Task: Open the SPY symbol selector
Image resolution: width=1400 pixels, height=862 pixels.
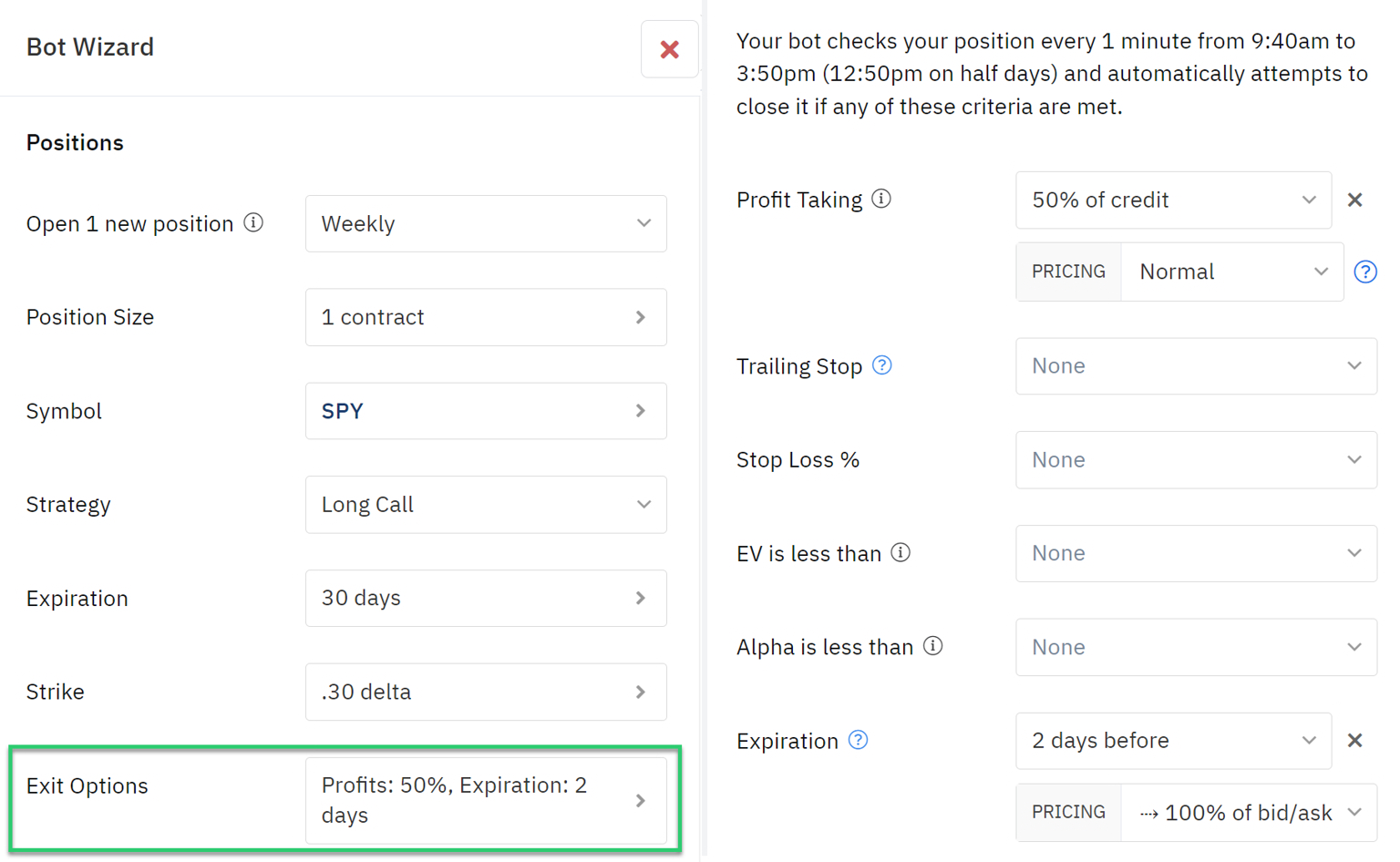Action: [x=486, y=411]
